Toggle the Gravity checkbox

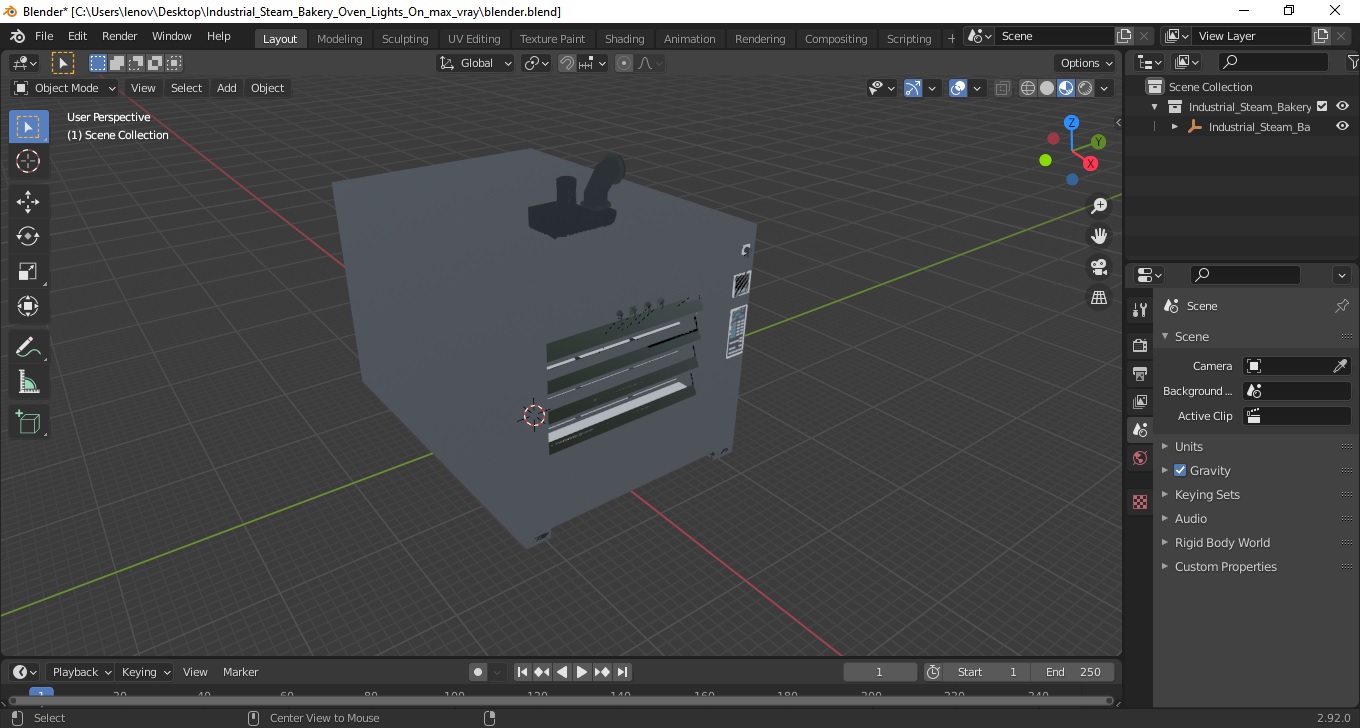(x=1180, y=470)
